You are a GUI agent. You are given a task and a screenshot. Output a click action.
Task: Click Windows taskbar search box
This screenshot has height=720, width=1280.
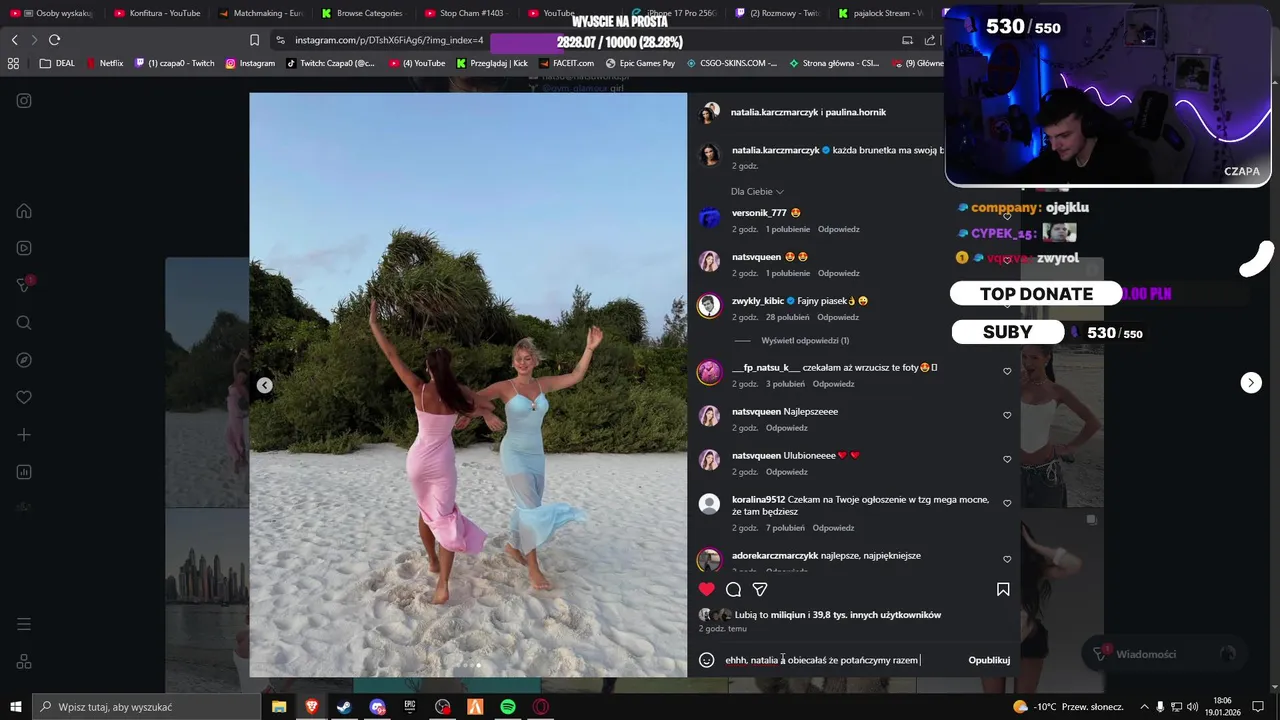[146, 707]
